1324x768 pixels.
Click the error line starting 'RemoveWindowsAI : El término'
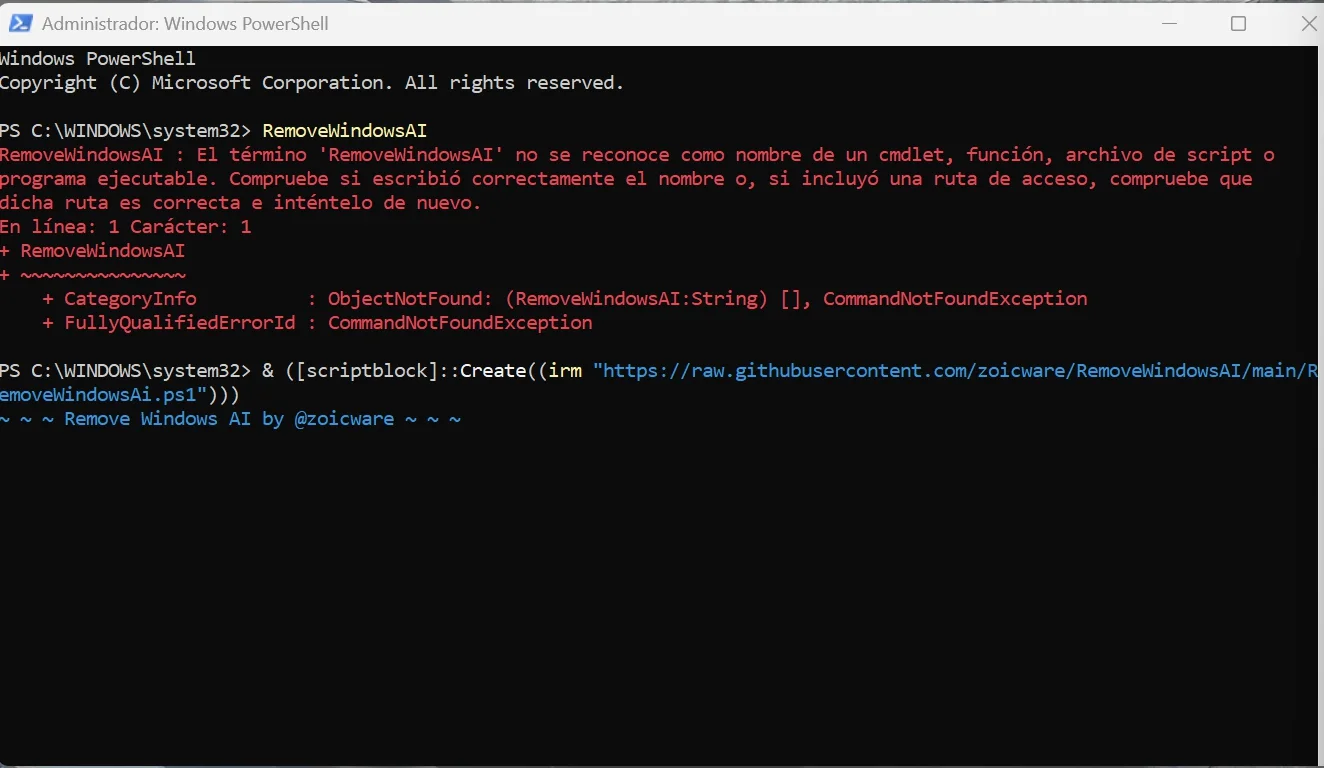(x=637, y=155)
